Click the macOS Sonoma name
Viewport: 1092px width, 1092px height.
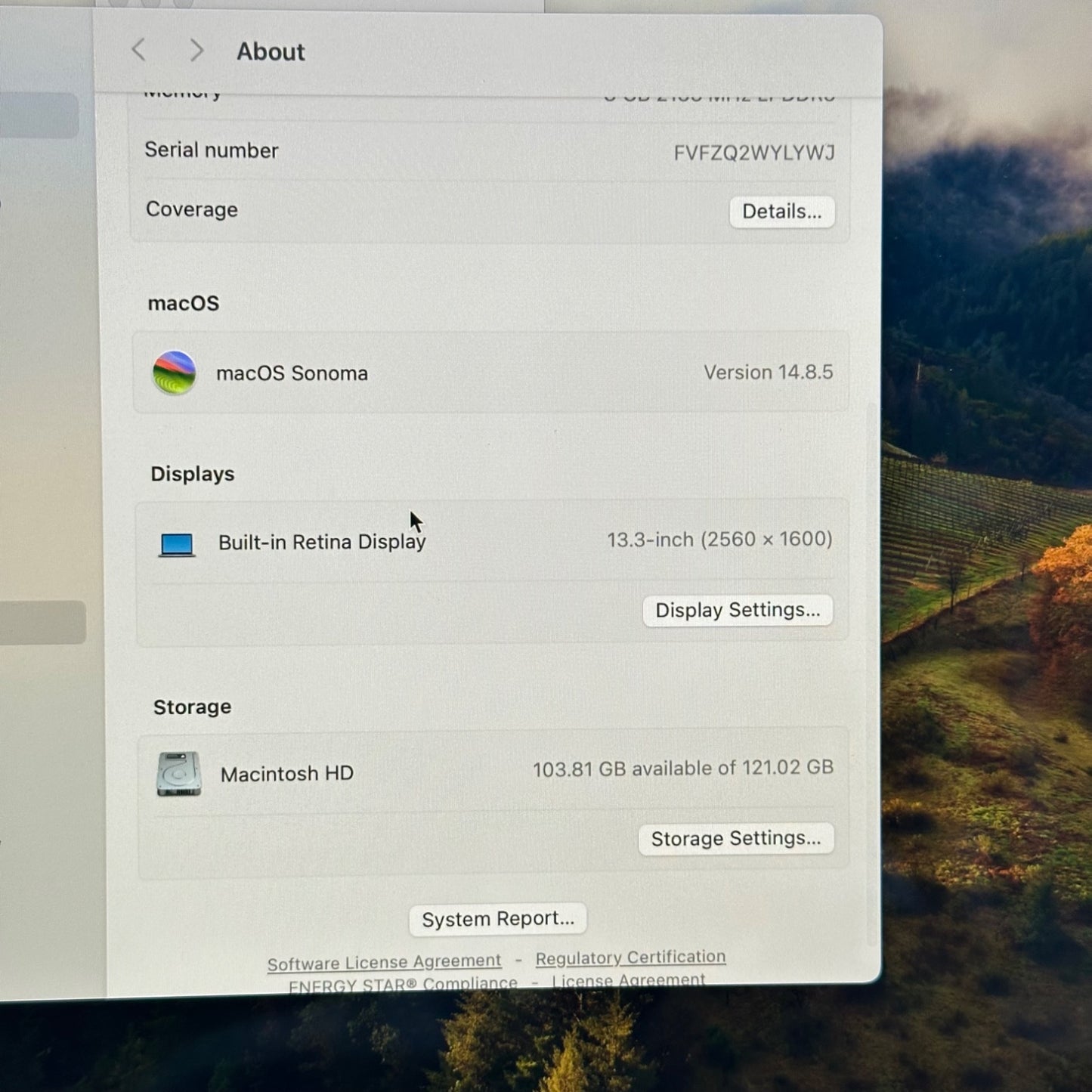[x=292, y=373]
